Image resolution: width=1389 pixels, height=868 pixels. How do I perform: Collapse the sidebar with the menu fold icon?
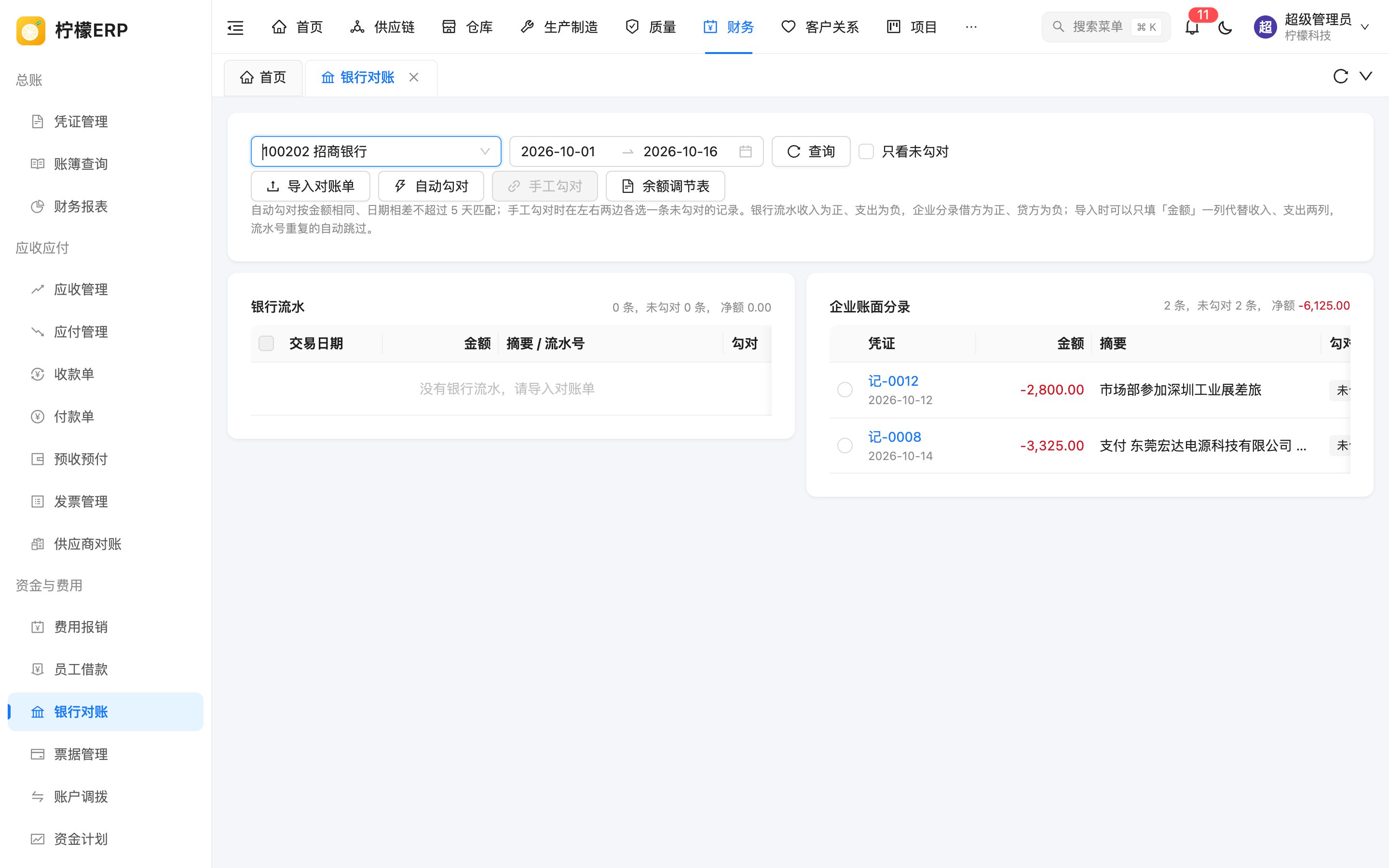(x=235, y=27)
